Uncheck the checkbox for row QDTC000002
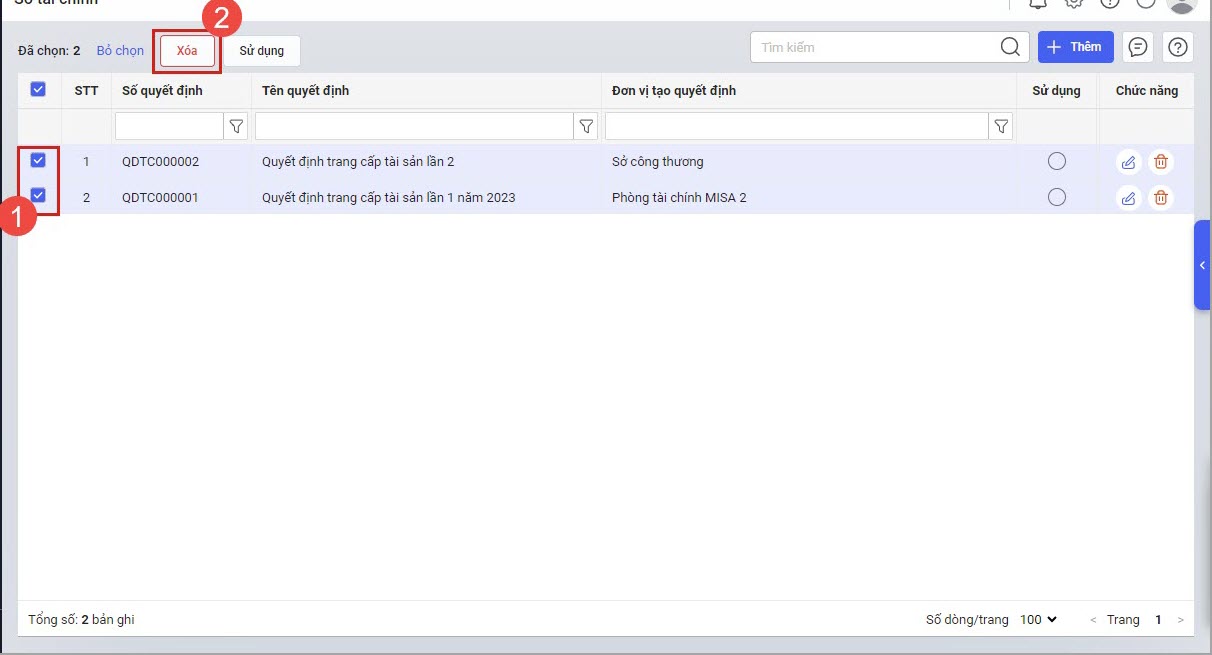1212x655 pixels. coord(39,160)
